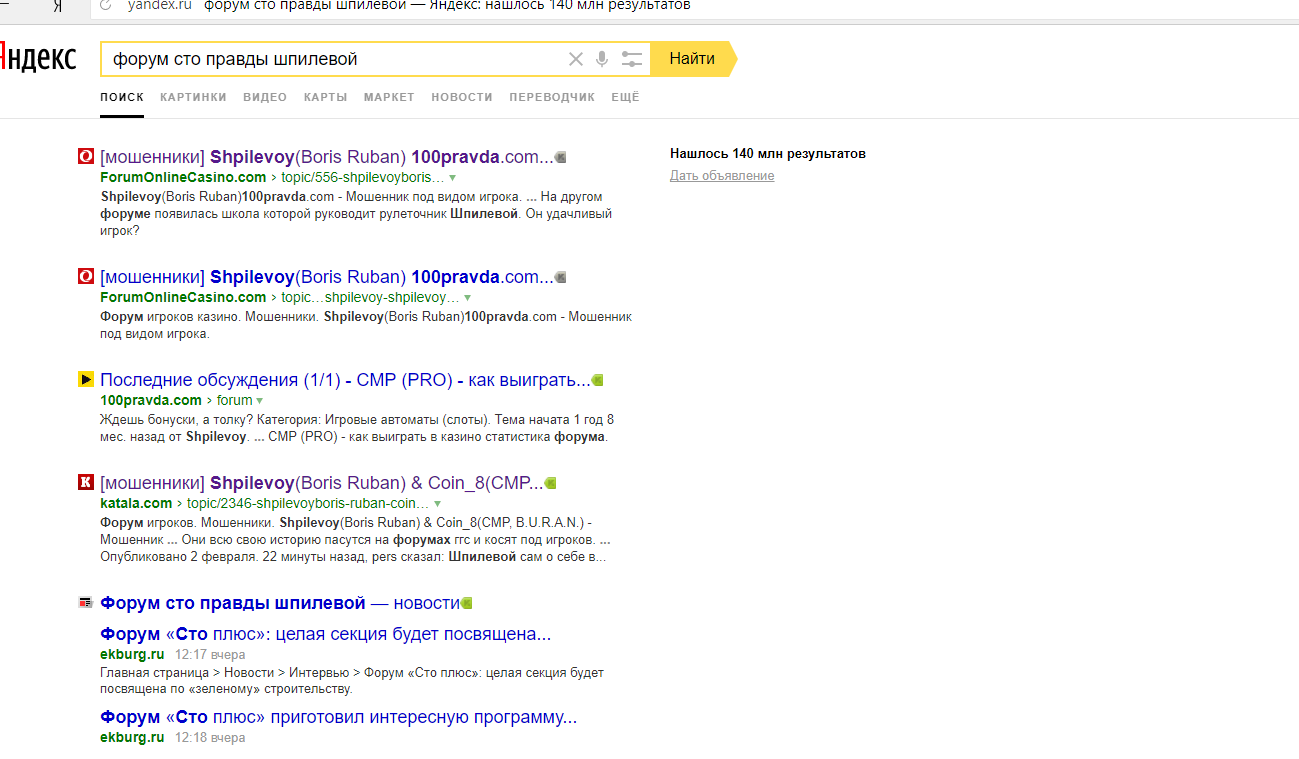The height and width of the screenshot is (759, 1299).
Task: Open the ЕЩЁ more services menu
Action: (625, 97)
